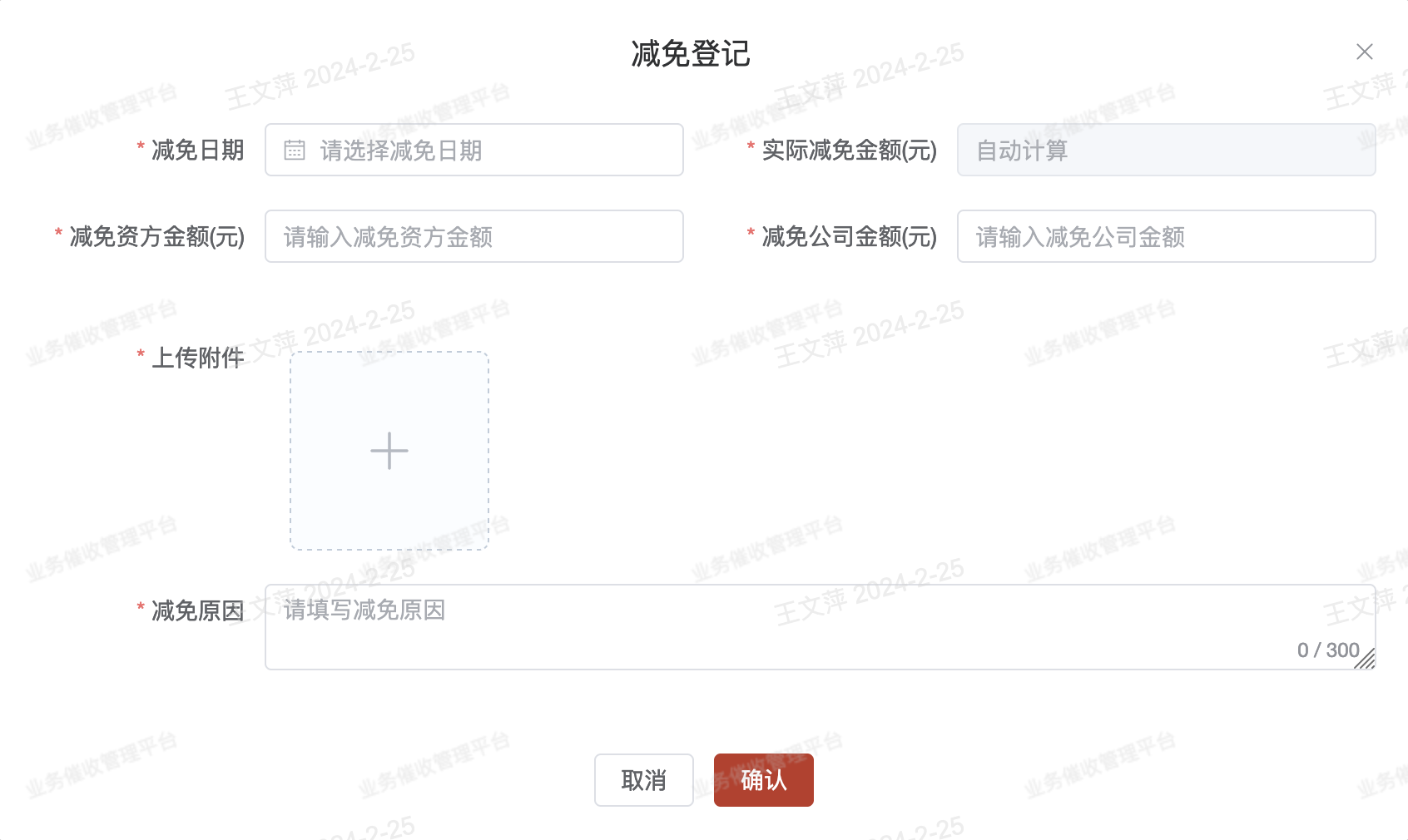Click the text area resize handle

coord(1366,660)
